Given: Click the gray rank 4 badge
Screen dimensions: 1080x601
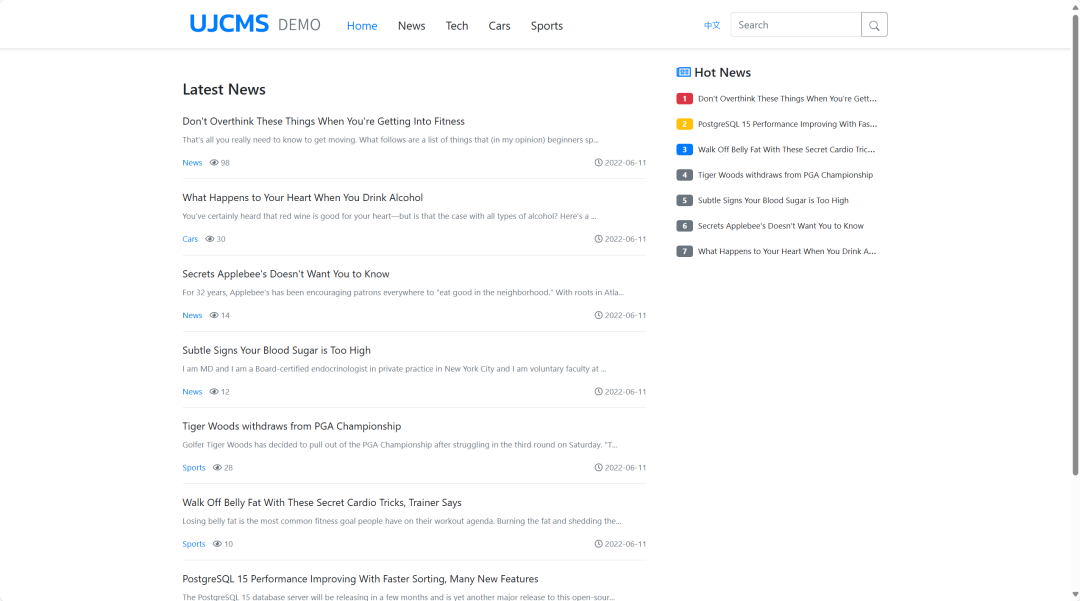Looking at the screenshot, I should [x=684, y=175].
